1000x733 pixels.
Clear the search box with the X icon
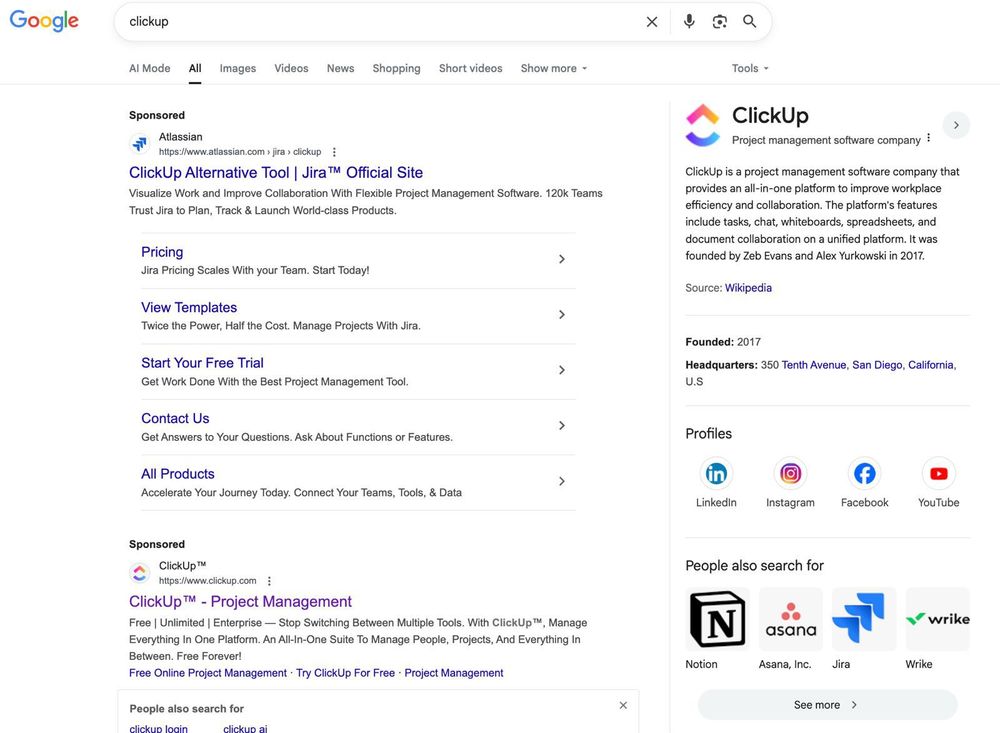(x=652, y=22)
